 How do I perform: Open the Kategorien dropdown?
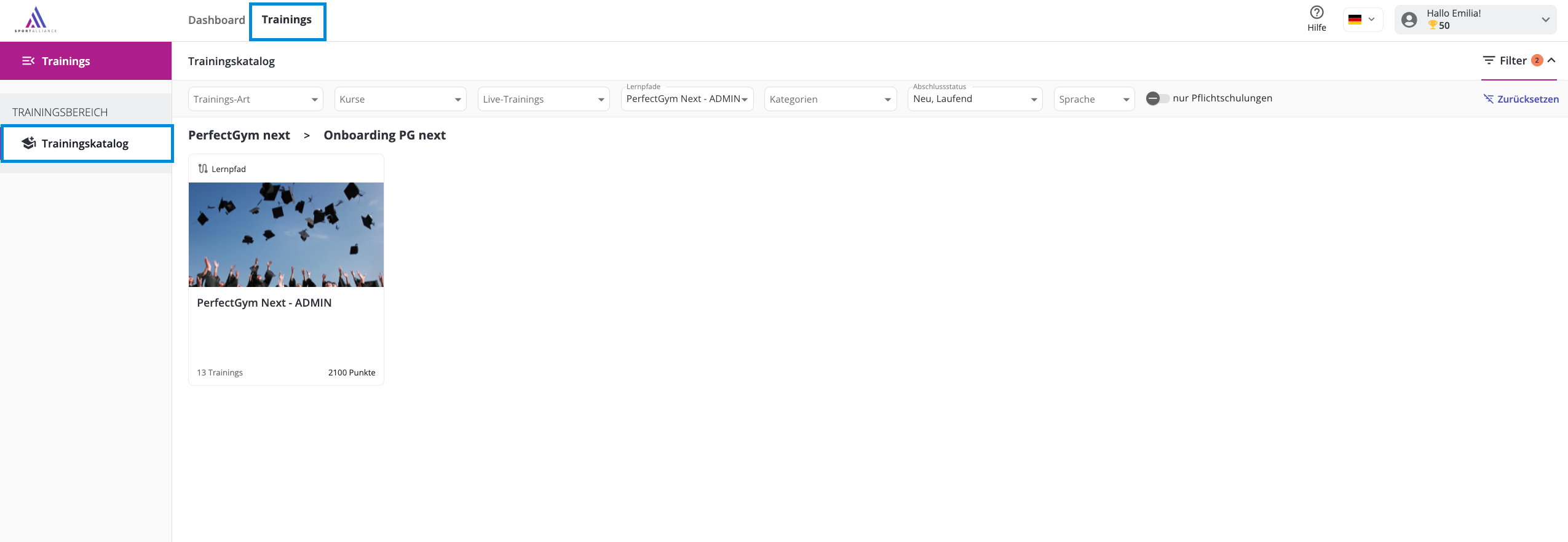[830, 99]
